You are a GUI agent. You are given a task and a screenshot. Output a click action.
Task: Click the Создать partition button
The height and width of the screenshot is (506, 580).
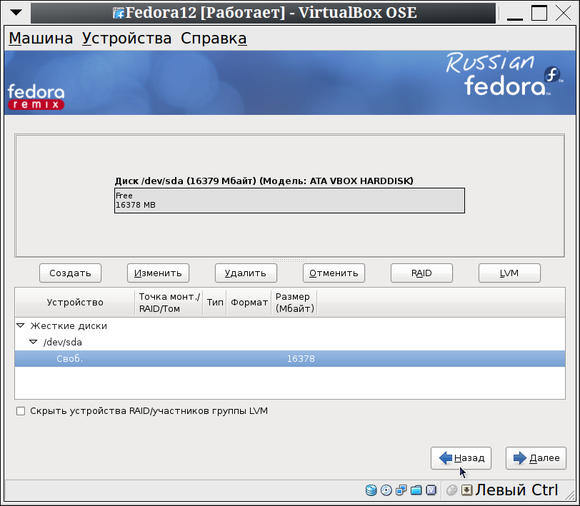(x=70, y=273)
